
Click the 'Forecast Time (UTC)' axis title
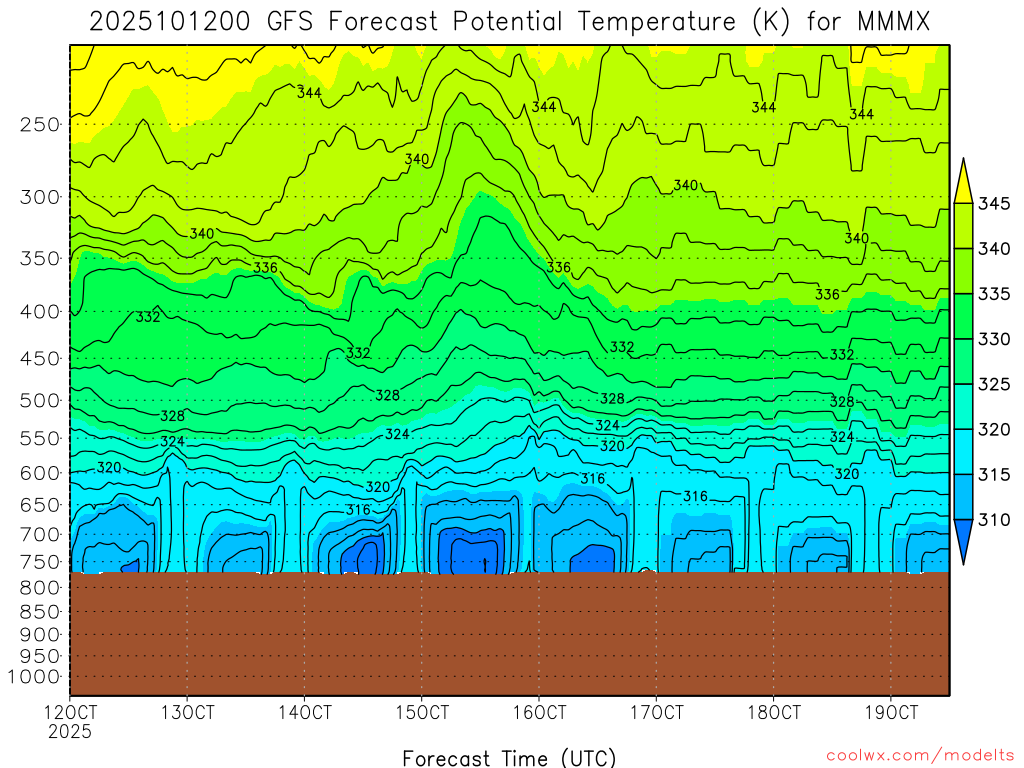pos(509,758)
